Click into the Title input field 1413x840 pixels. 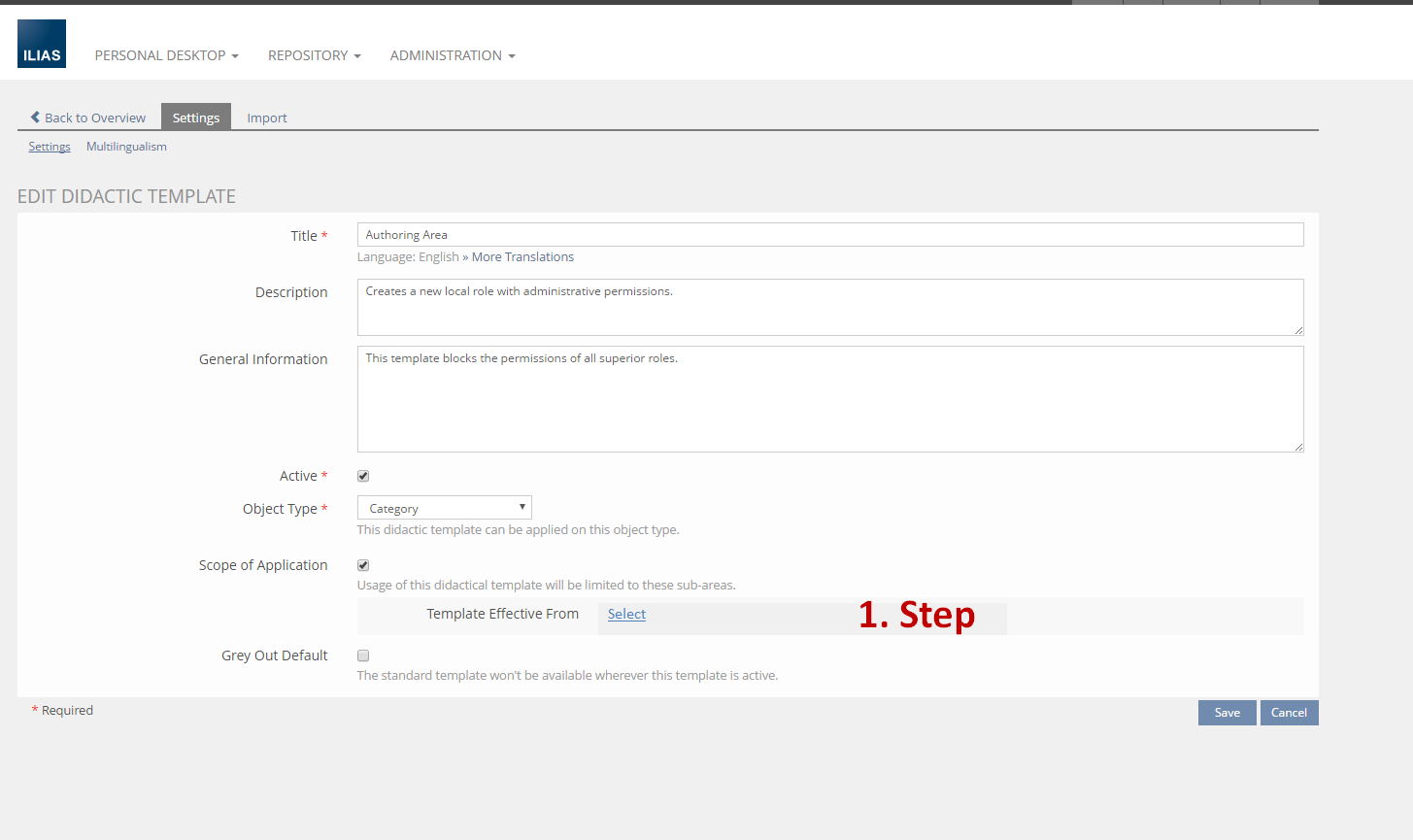[x=829, y=235]
